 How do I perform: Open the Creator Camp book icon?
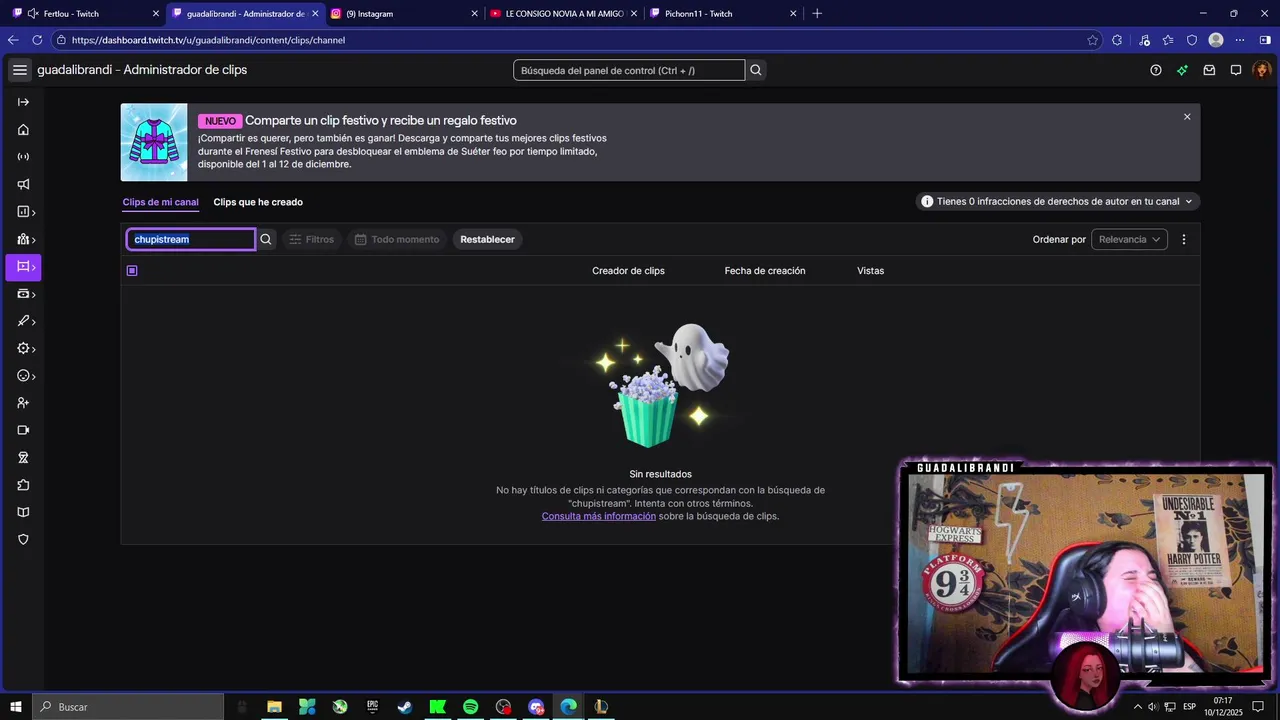coord(23,512)
